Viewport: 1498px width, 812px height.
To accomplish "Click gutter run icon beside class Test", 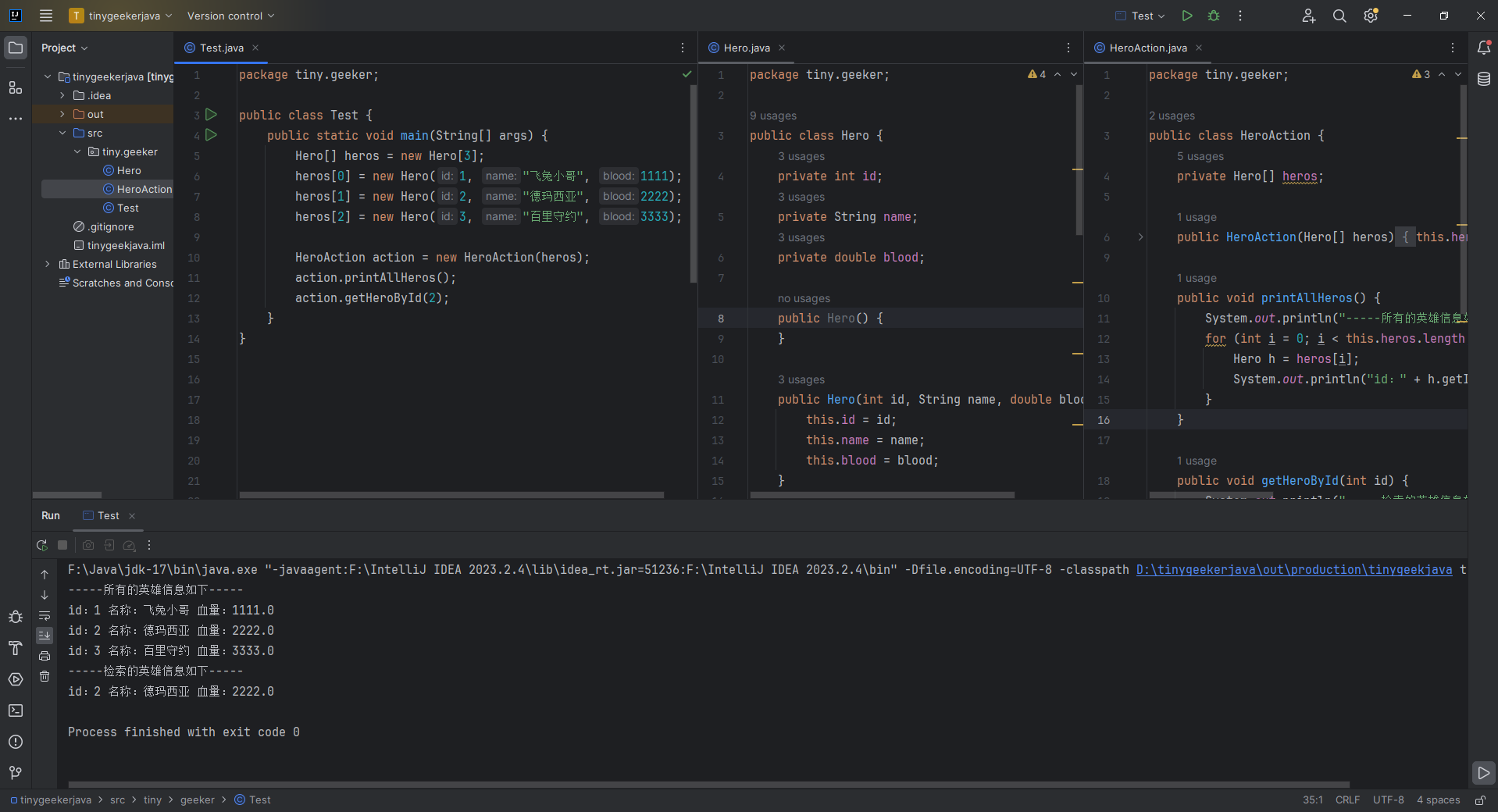I will coord(211,115).
